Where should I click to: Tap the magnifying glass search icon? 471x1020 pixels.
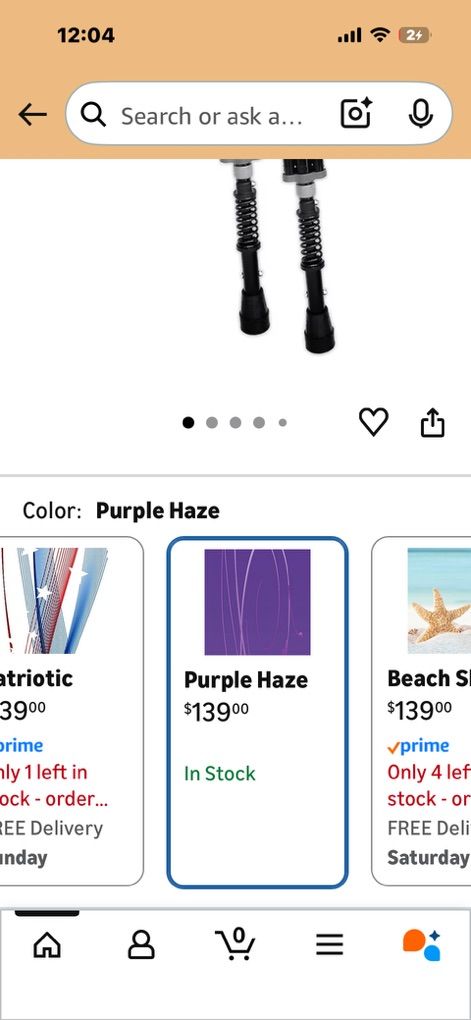point(94,115)
